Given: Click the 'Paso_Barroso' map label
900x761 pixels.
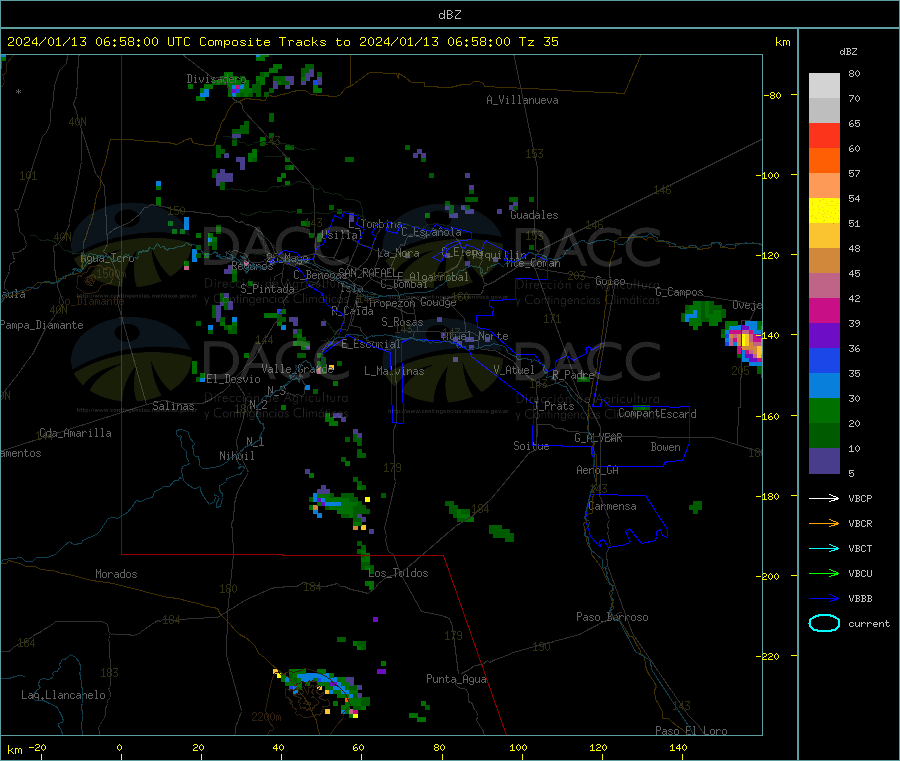Looking at the screenshot, I should 612,617.
